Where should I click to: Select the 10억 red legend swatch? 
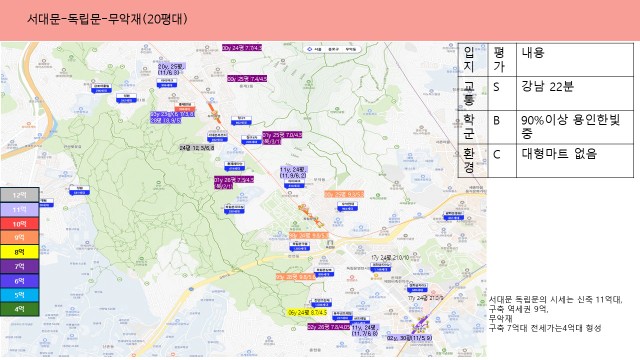click(x=20, y=224)
